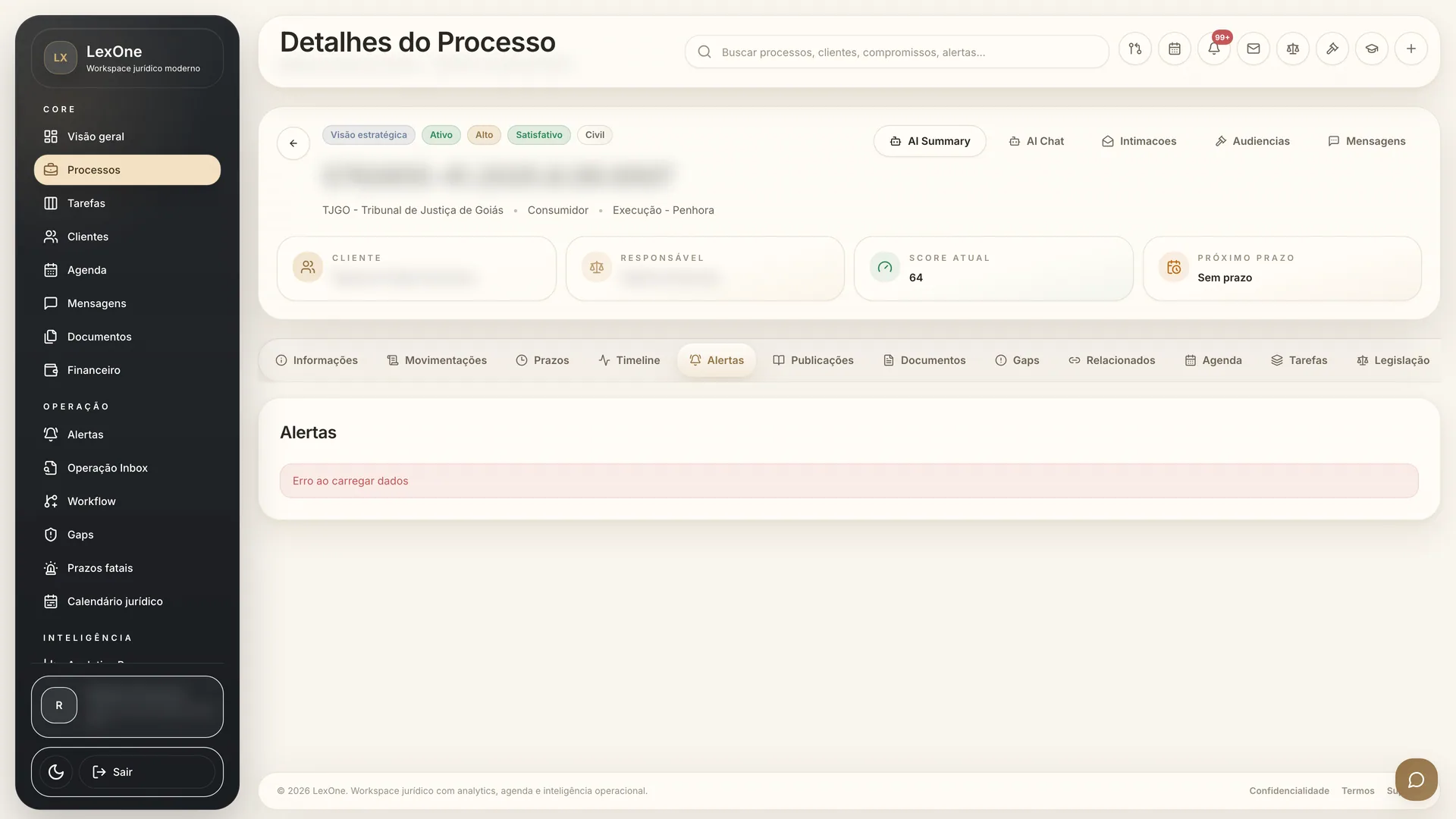Click the Cliente info card
This screenshot has height=819, width=1456.
pyautogui.click(x=416, y=268)
